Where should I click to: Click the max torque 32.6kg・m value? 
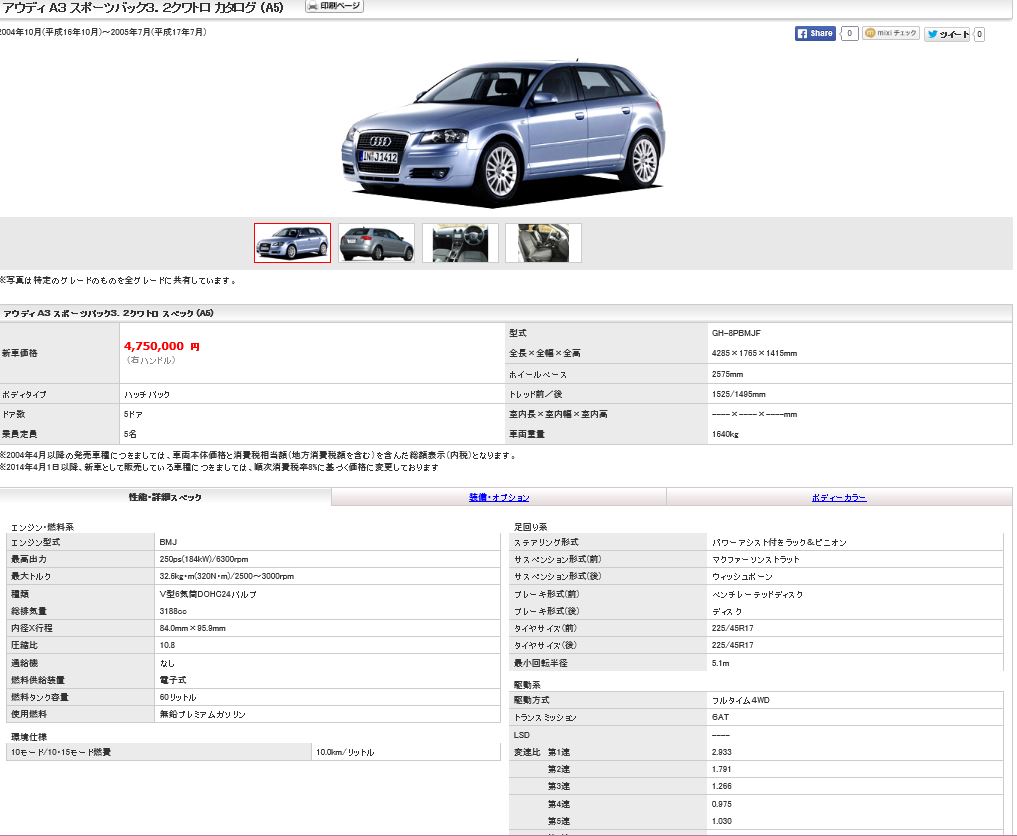tap(226, 576)
